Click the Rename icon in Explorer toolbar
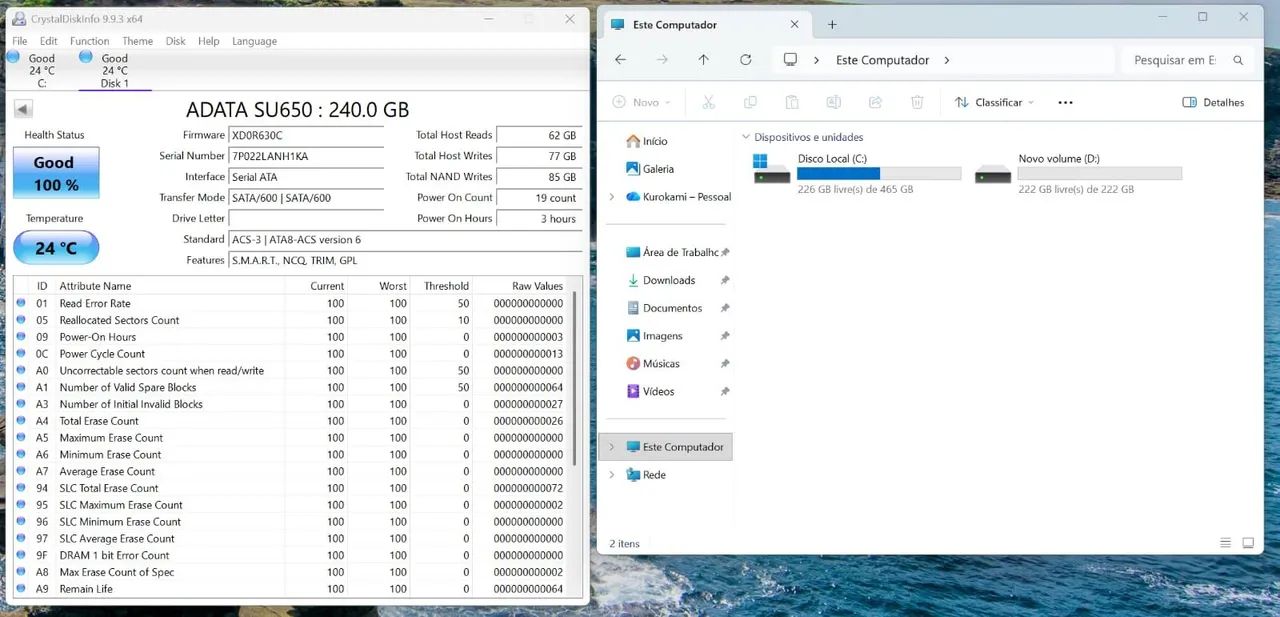The height and width of the screenshot is (617, 1280). tap(833, 102)
